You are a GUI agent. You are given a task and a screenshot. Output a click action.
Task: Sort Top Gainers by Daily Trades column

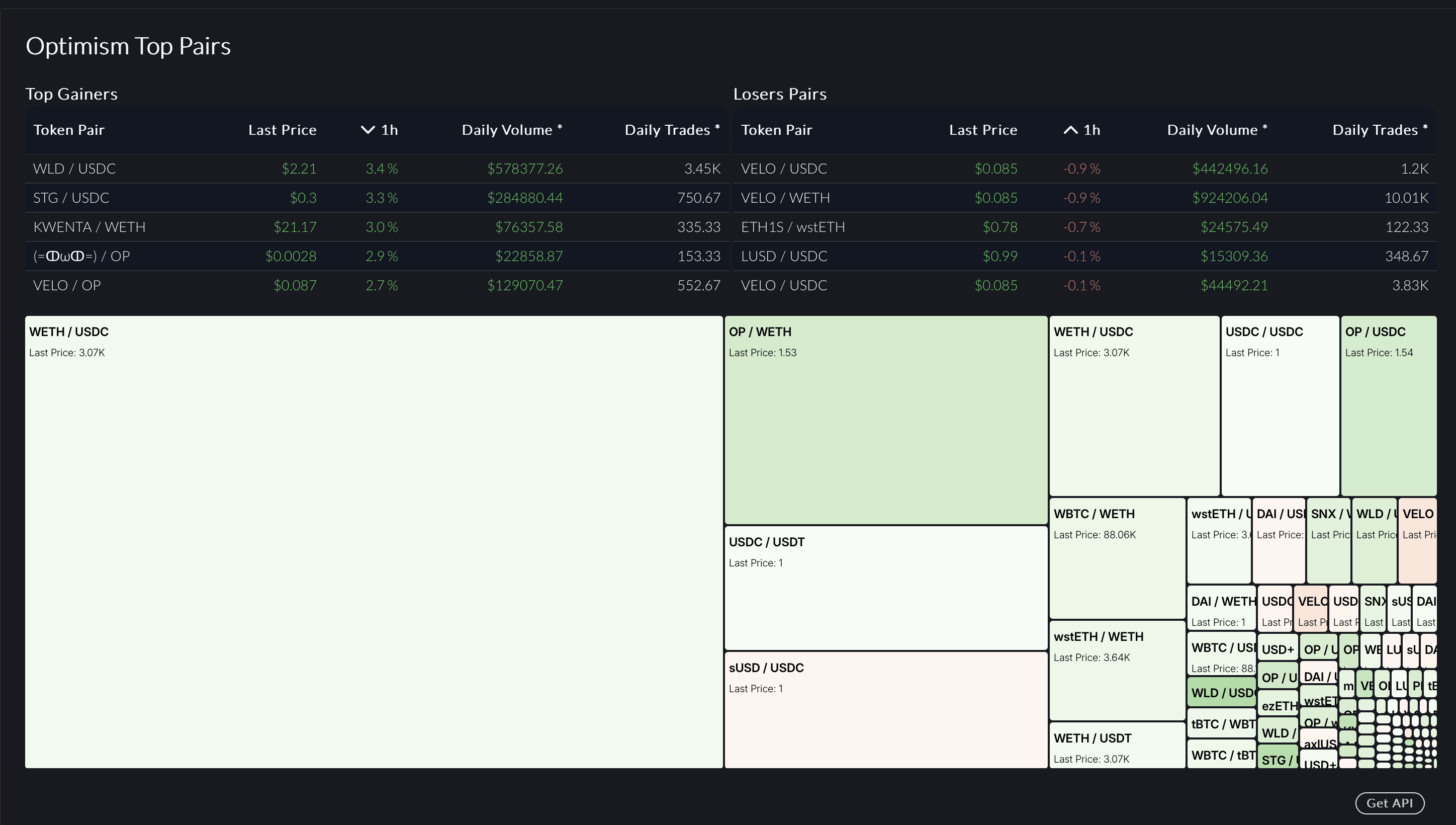coord(672,130)
